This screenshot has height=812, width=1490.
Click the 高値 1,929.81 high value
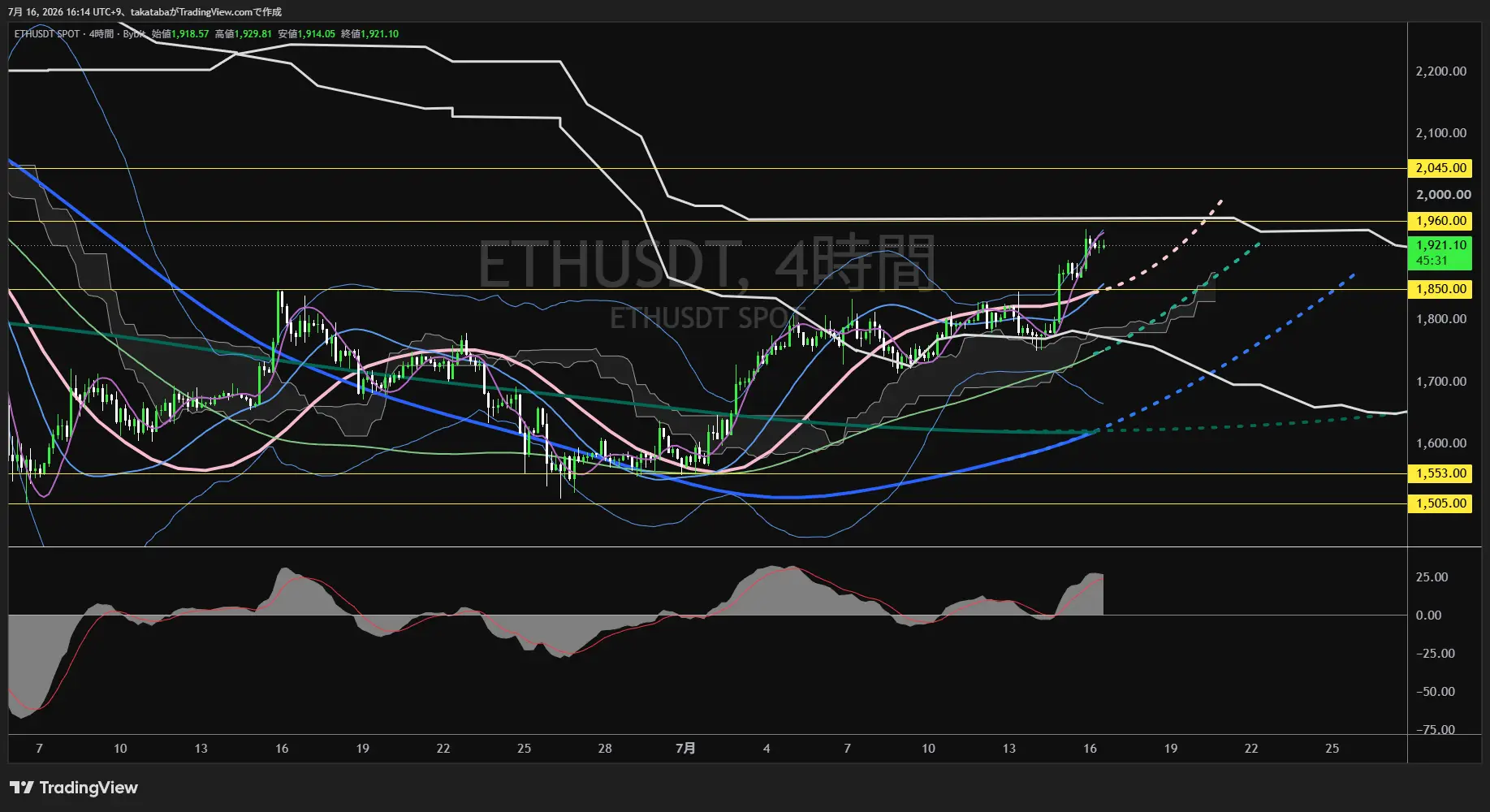(x=243, y=34)
